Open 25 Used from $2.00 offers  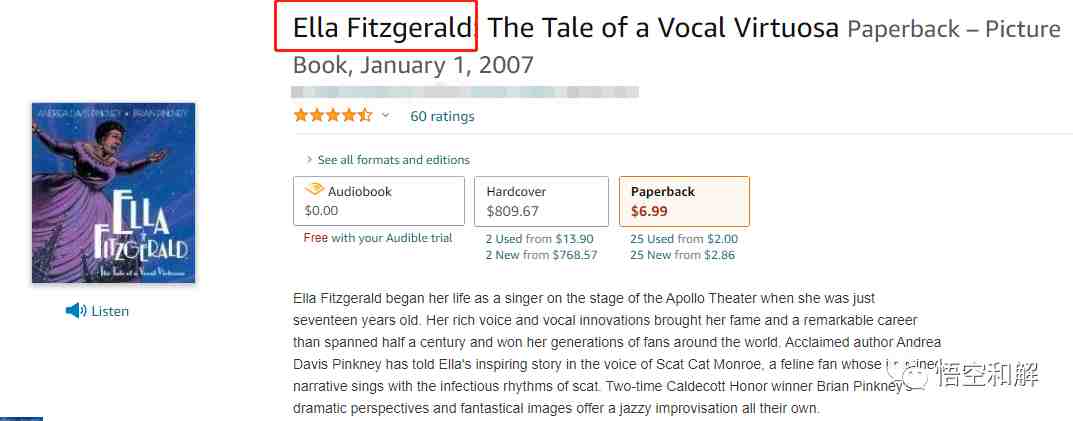point(684,239)
